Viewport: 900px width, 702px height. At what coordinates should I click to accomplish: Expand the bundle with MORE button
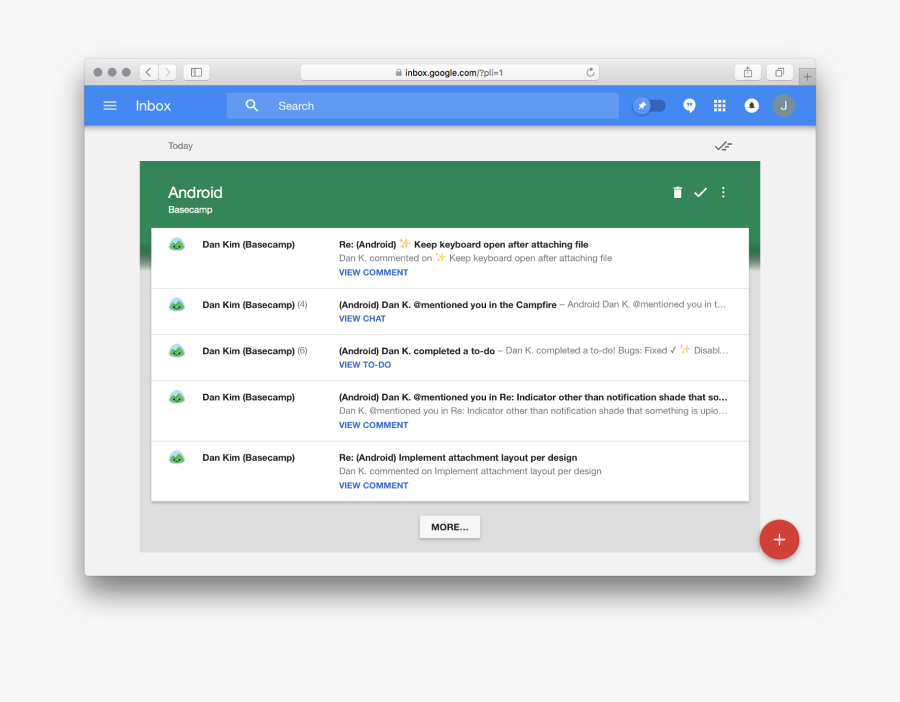click(x=449, y=527)
